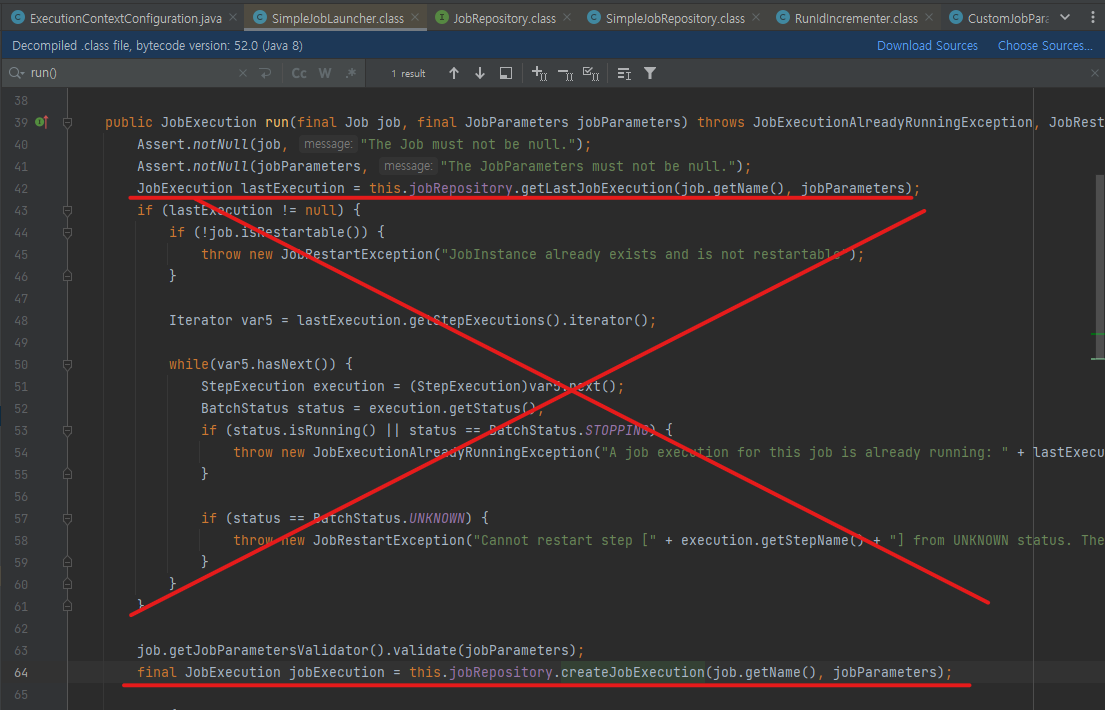The image size is (1105, 710).
Task: Collapse the isRunning if block line 53
Action: [x=68, y=430]
